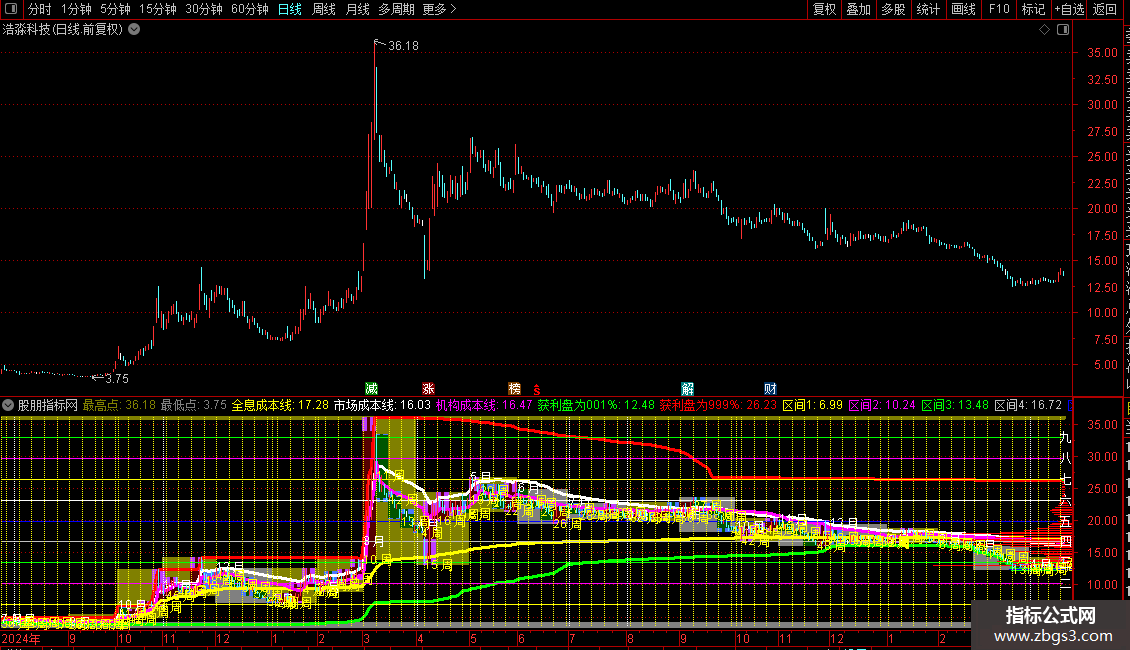Toggle the 多周期 multi-period view
The image size is (1130, 650).
397,9
